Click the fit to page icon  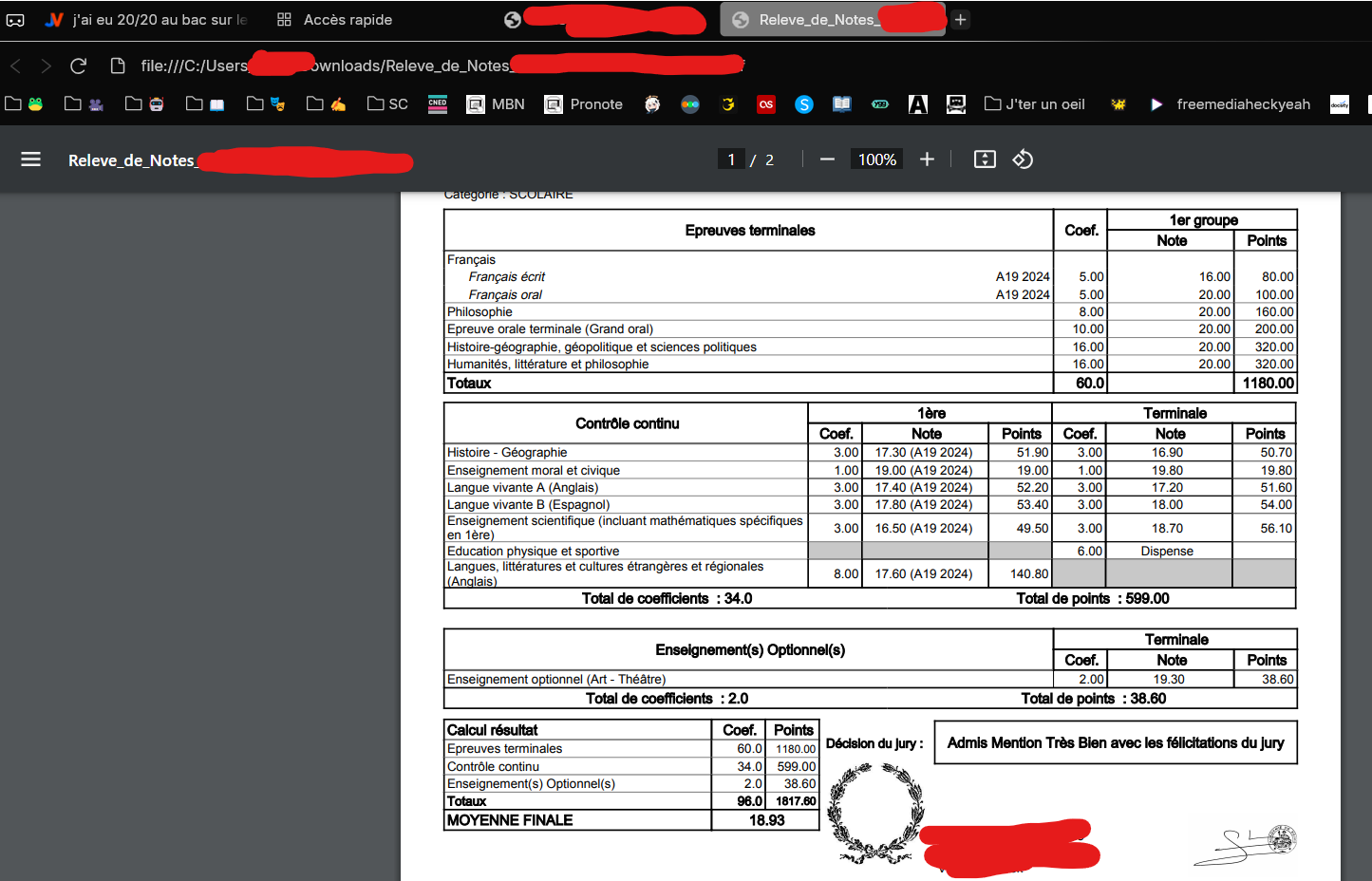pyautogui.click(x=985, y=159)
